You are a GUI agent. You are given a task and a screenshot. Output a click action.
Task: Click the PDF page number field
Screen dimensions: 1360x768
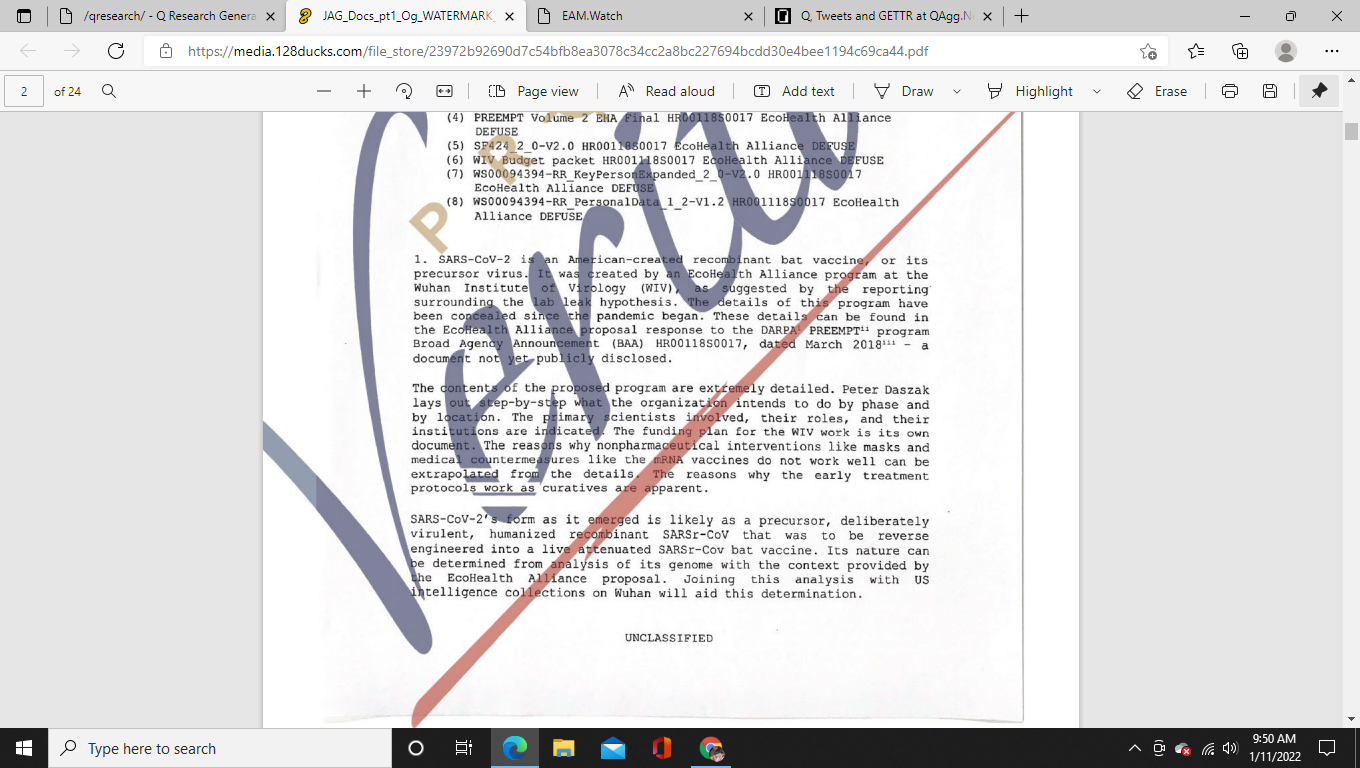click(24, 91)
